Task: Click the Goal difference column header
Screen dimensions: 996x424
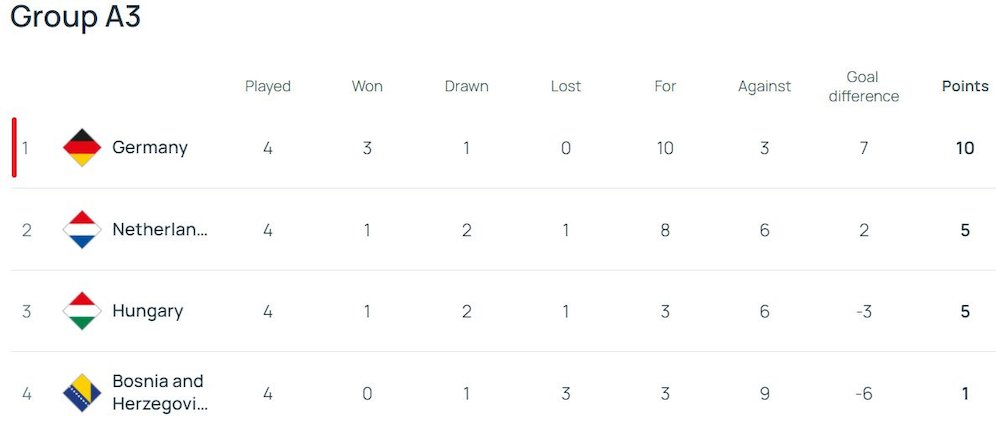Action: [863, 86]
